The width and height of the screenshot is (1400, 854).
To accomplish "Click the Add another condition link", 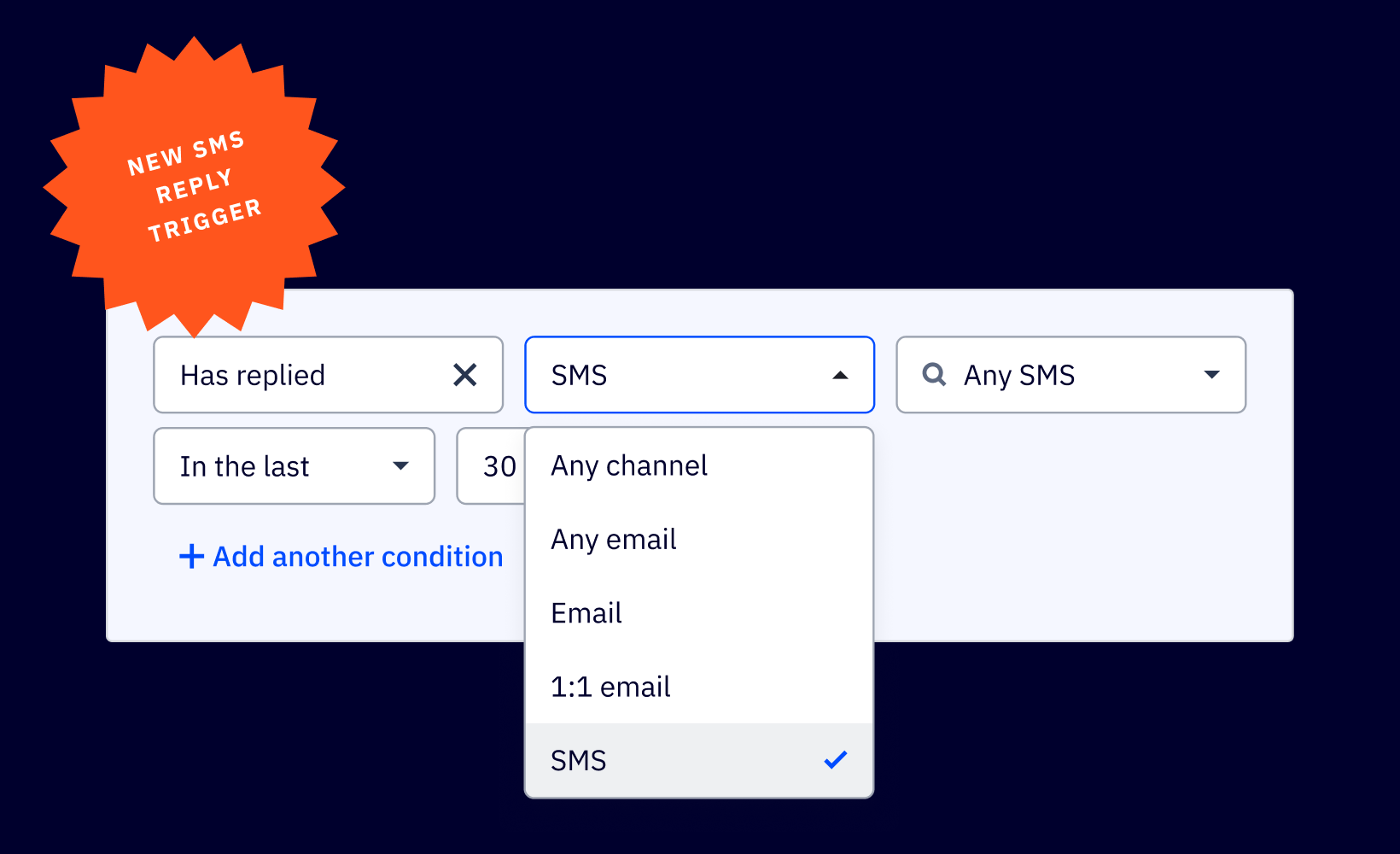I will click(356, 556).
